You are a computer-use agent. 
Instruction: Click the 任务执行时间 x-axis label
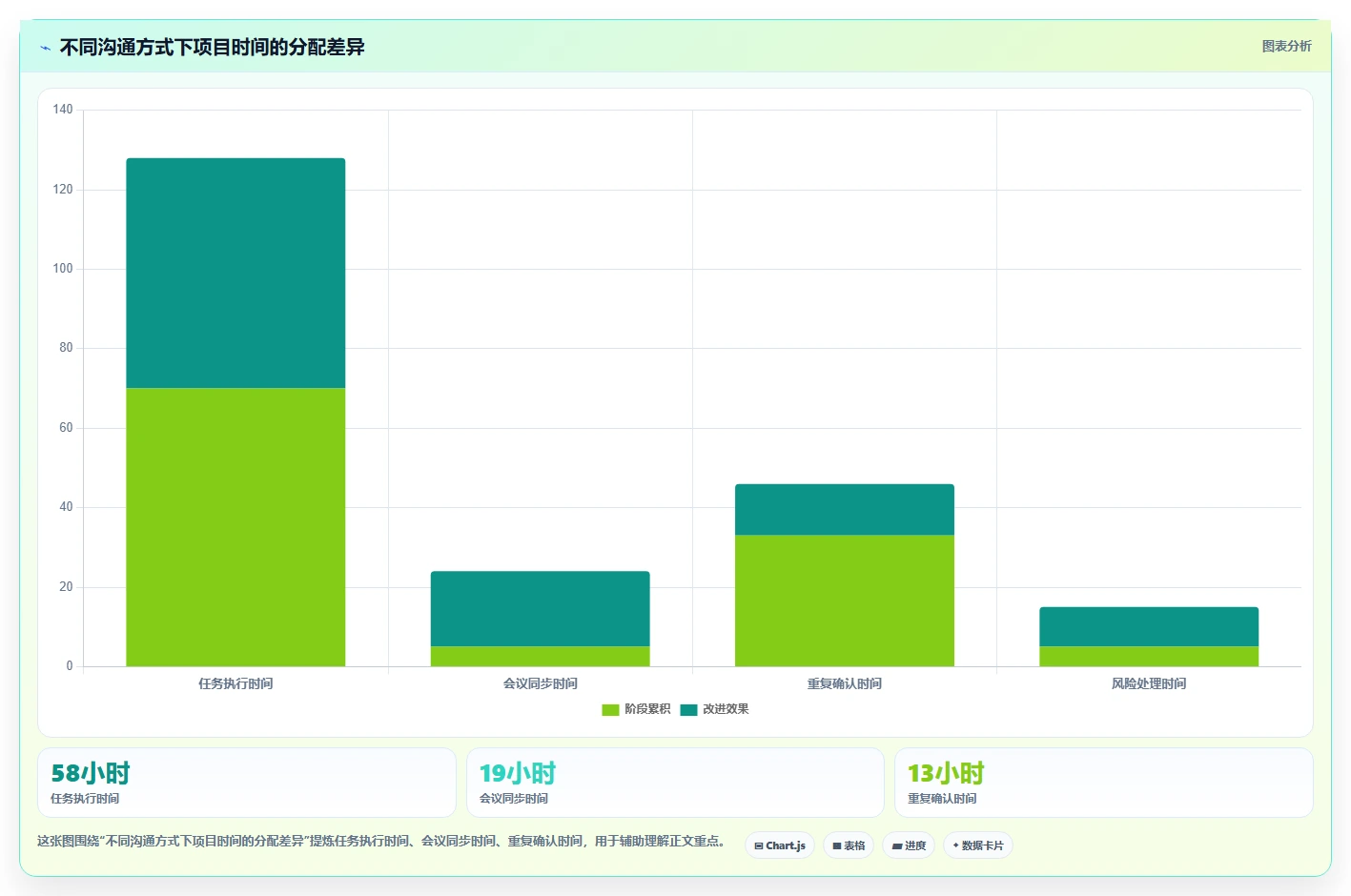(235, 683)
